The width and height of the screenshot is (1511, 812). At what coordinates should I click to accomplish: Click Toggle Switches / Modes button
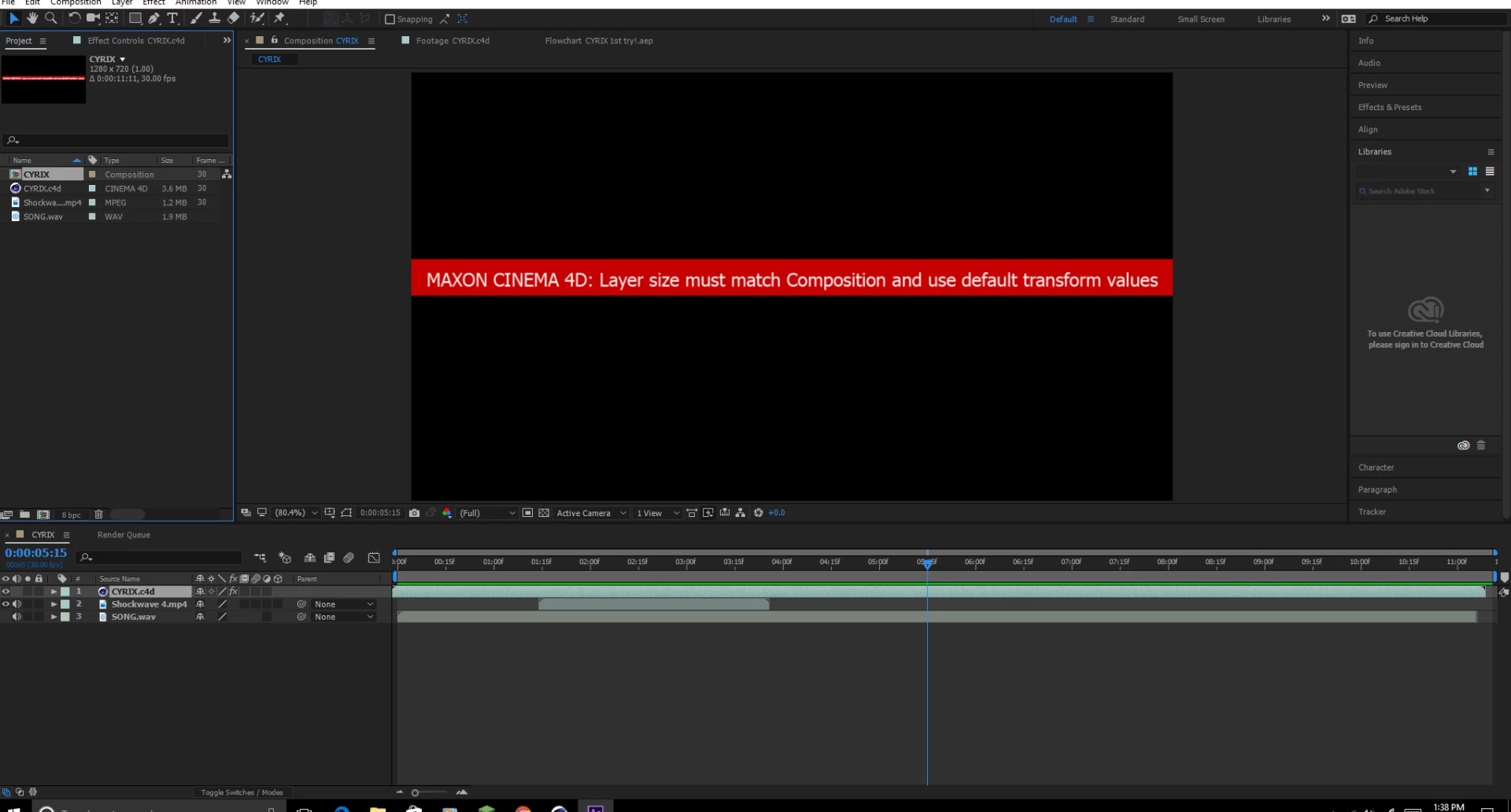[242, 792]
